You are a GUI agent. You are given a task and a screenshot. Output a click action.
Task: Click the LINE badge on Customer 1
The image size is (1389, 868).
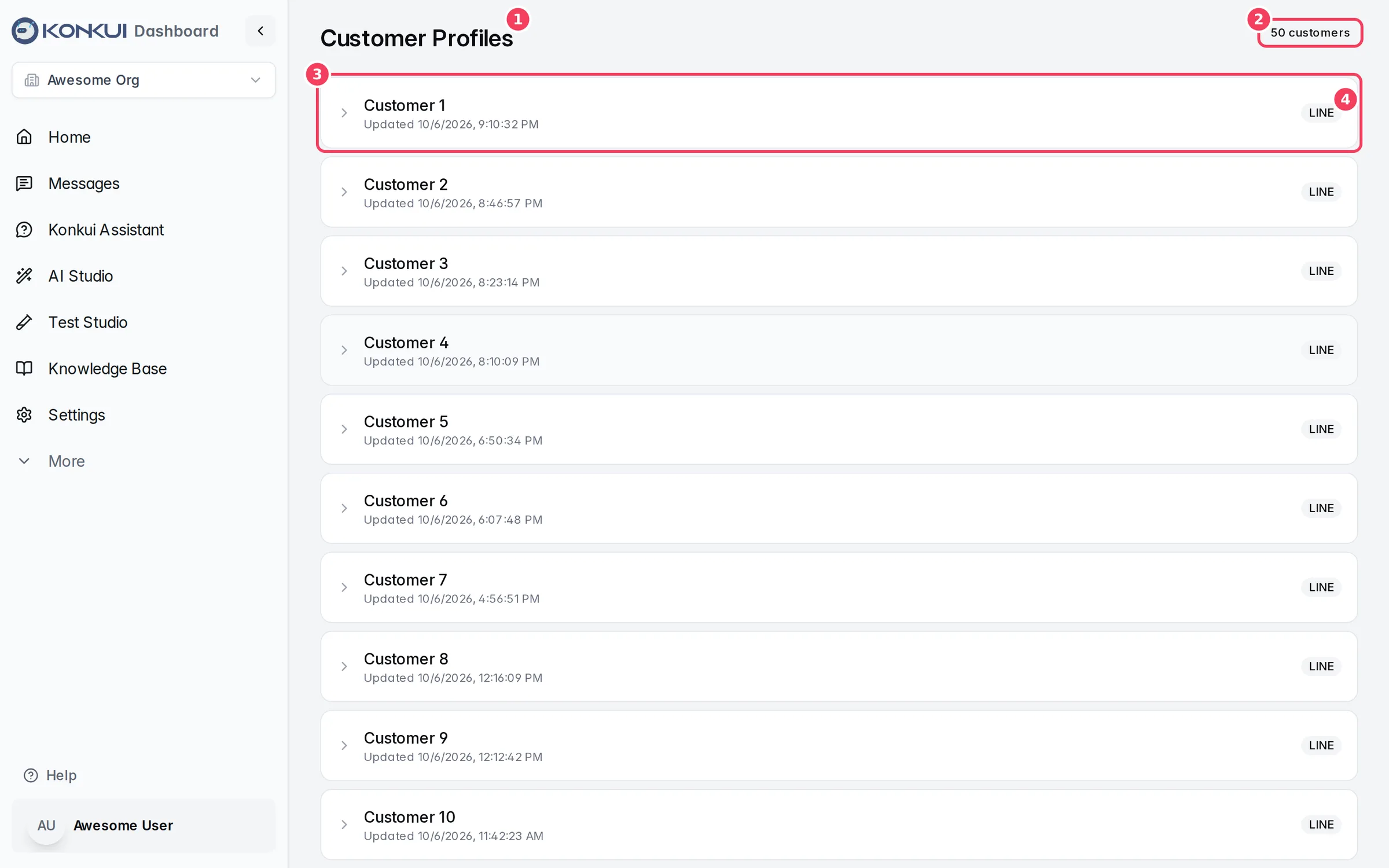coord(1321,113)
